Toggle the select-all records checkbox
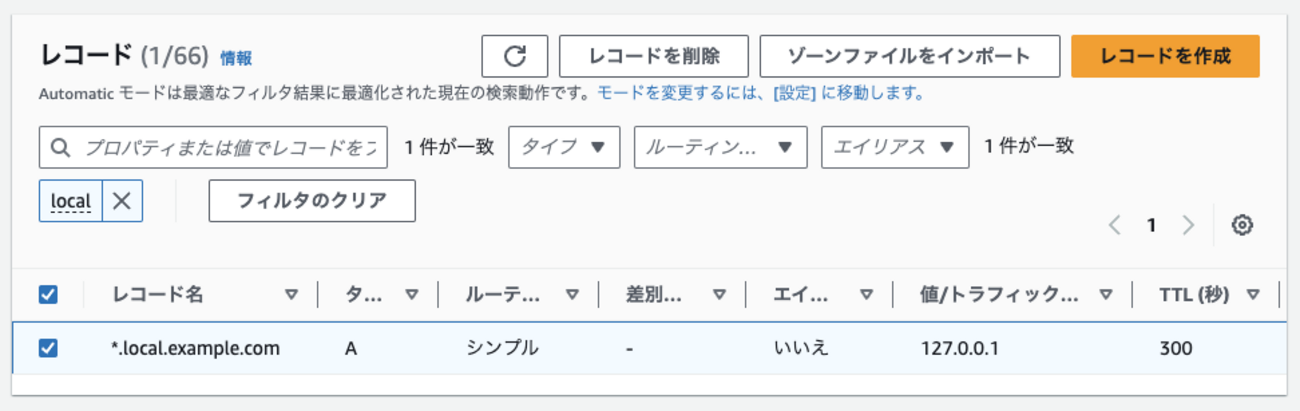Viewport: 1300px width, 411px height. coord(47,295)
